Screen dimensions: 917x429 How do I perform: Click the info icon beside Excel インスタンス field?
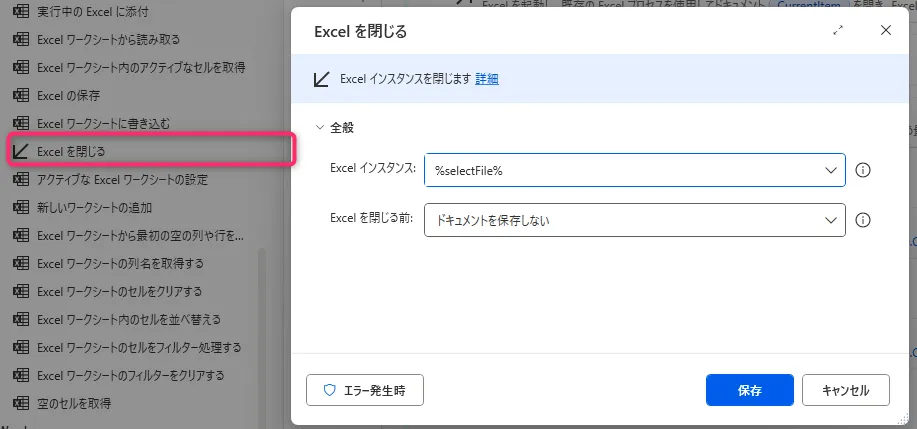864,170
